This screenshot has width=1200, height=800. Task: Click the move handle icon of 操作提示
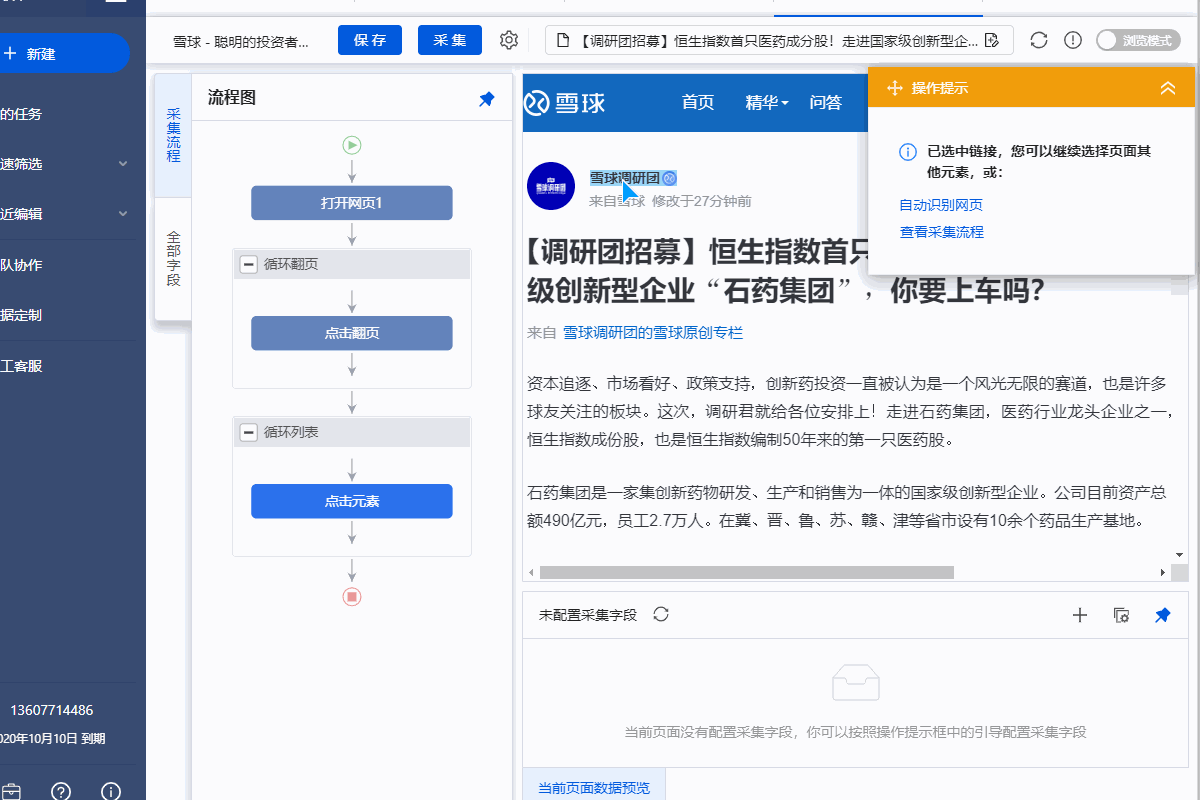tap(895, 88)
